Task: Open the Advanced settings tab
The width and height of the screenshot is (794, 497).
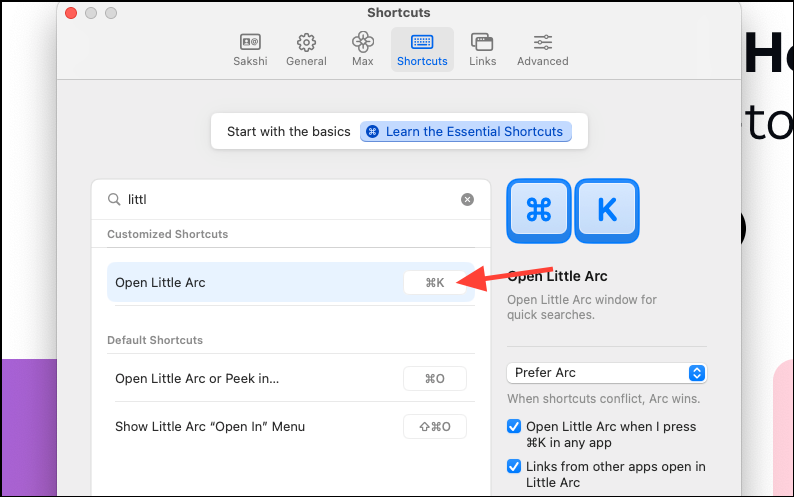Action: coord(542,50)
